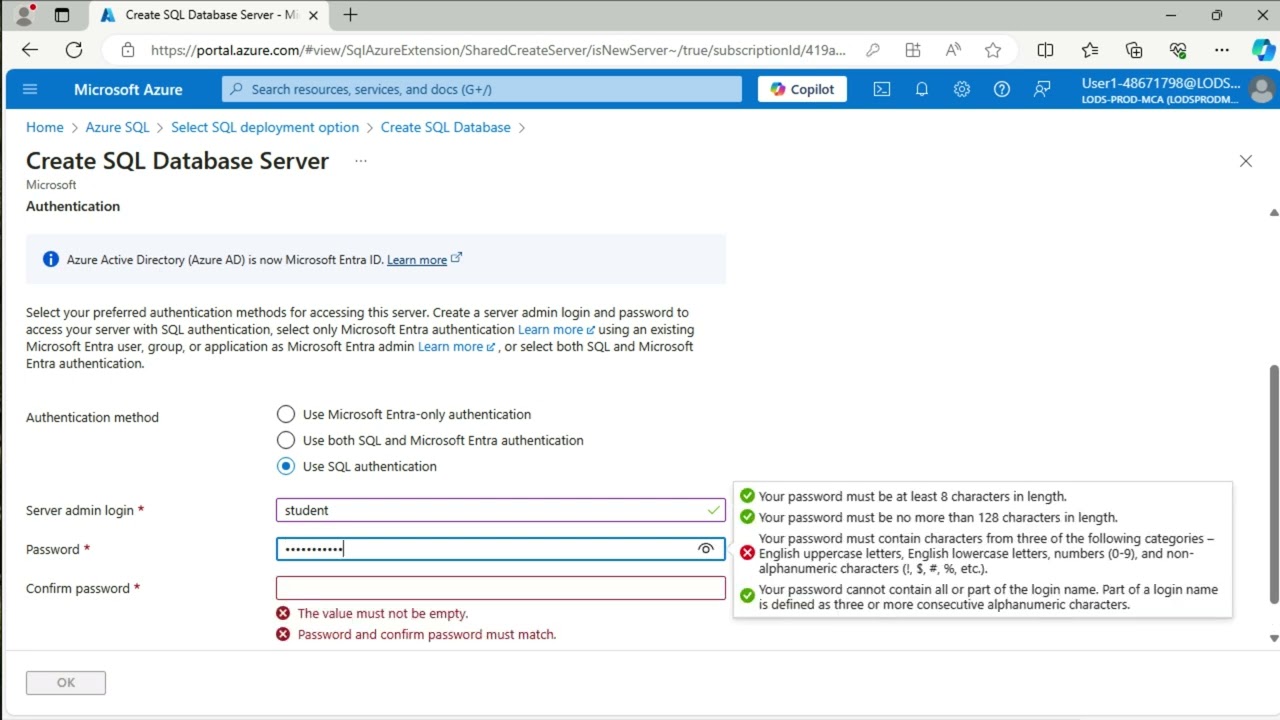Click the Azure search resources box
This screenshot has width=1280, height=720.
482,89
